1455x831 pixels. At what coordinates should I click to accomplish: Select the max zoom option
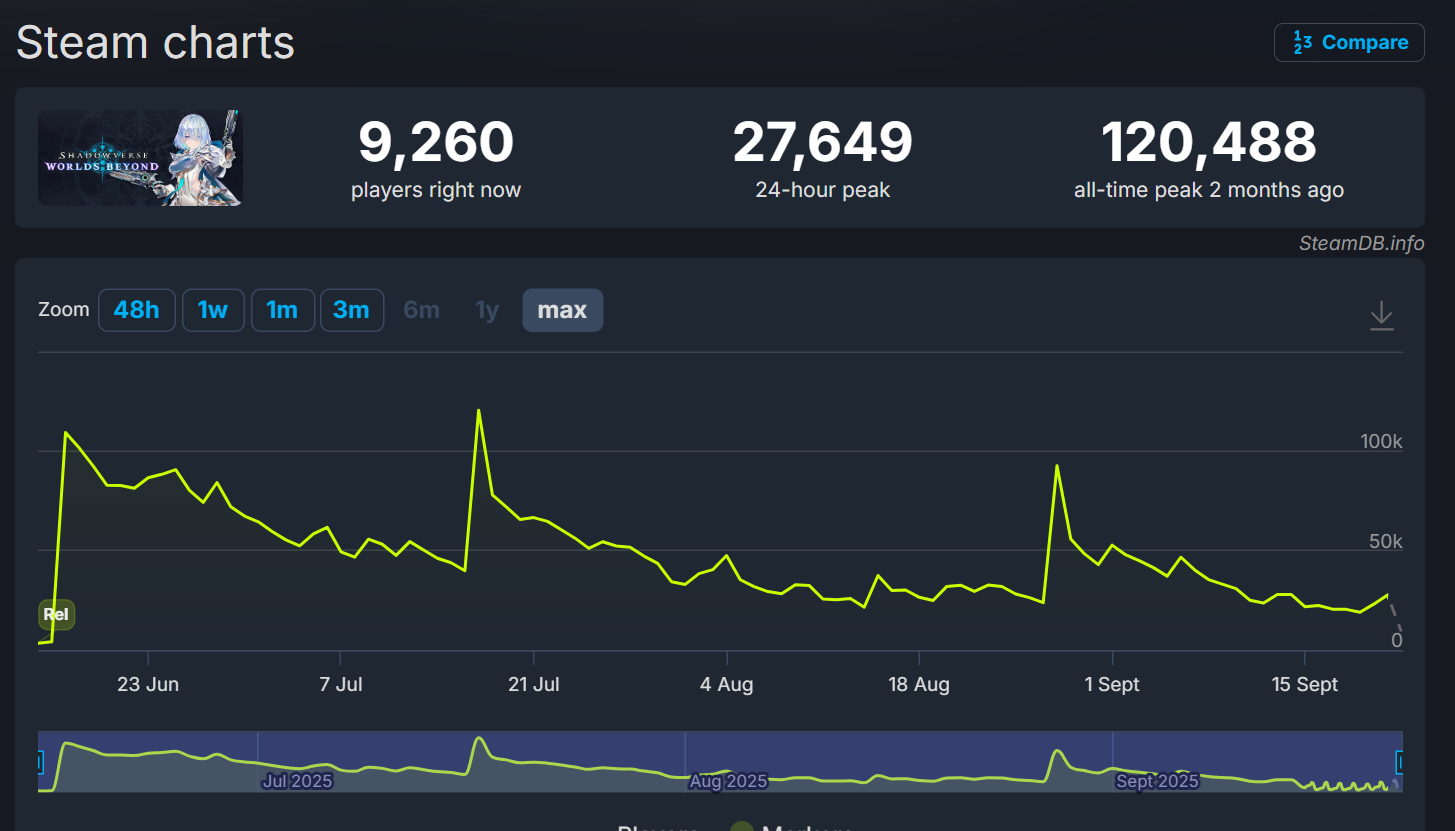click(x=562, y=310)
